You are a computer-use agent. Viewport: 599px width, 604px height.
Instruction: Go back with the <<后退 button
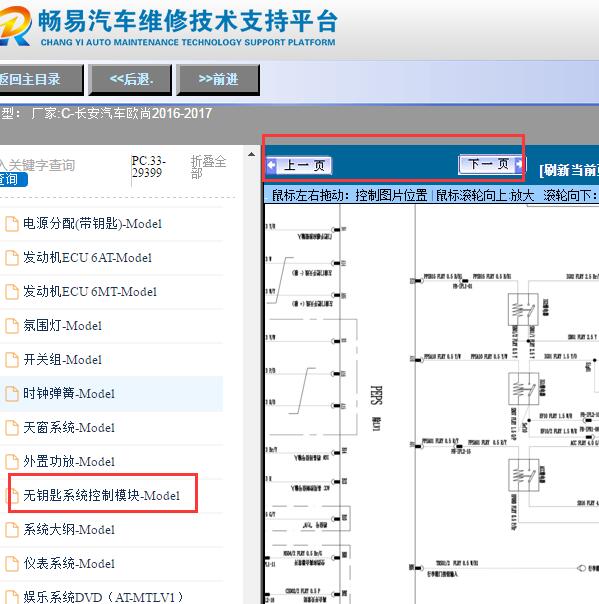[130, 80]
